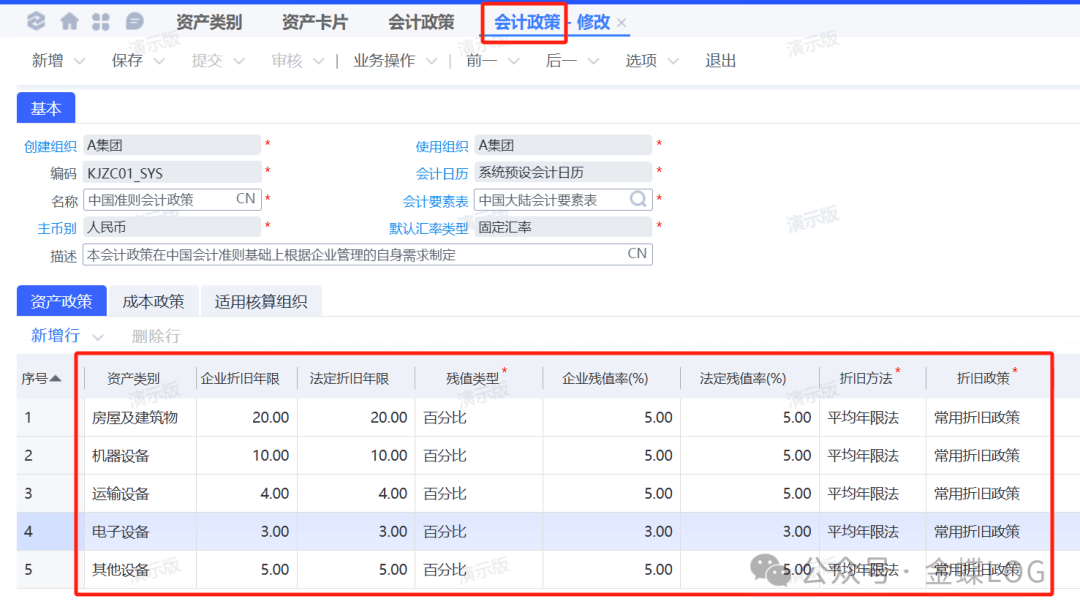Click the 会计日历 link label
The image size is (1080, 615).
point(442,173)
